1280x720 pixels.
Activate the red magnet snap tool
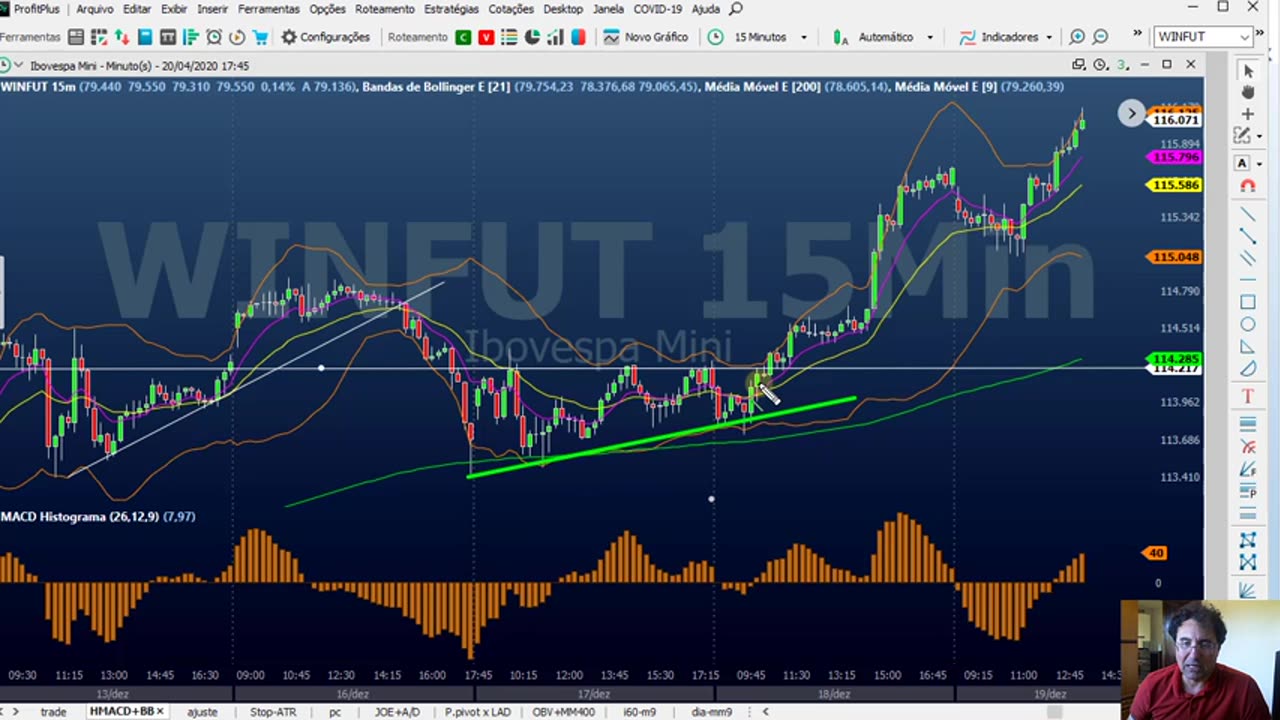coord(1247,186)
